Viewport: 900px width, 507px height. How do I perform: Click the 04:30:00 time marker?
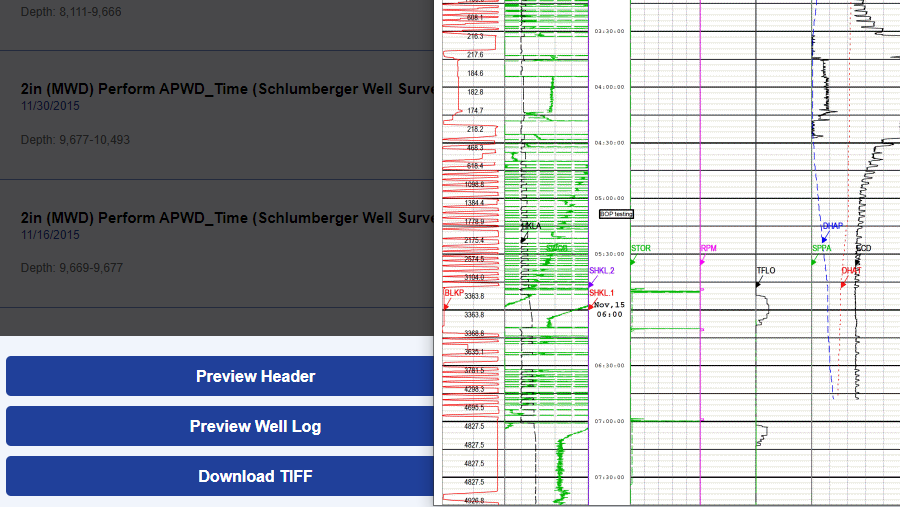tap(609, 142)
